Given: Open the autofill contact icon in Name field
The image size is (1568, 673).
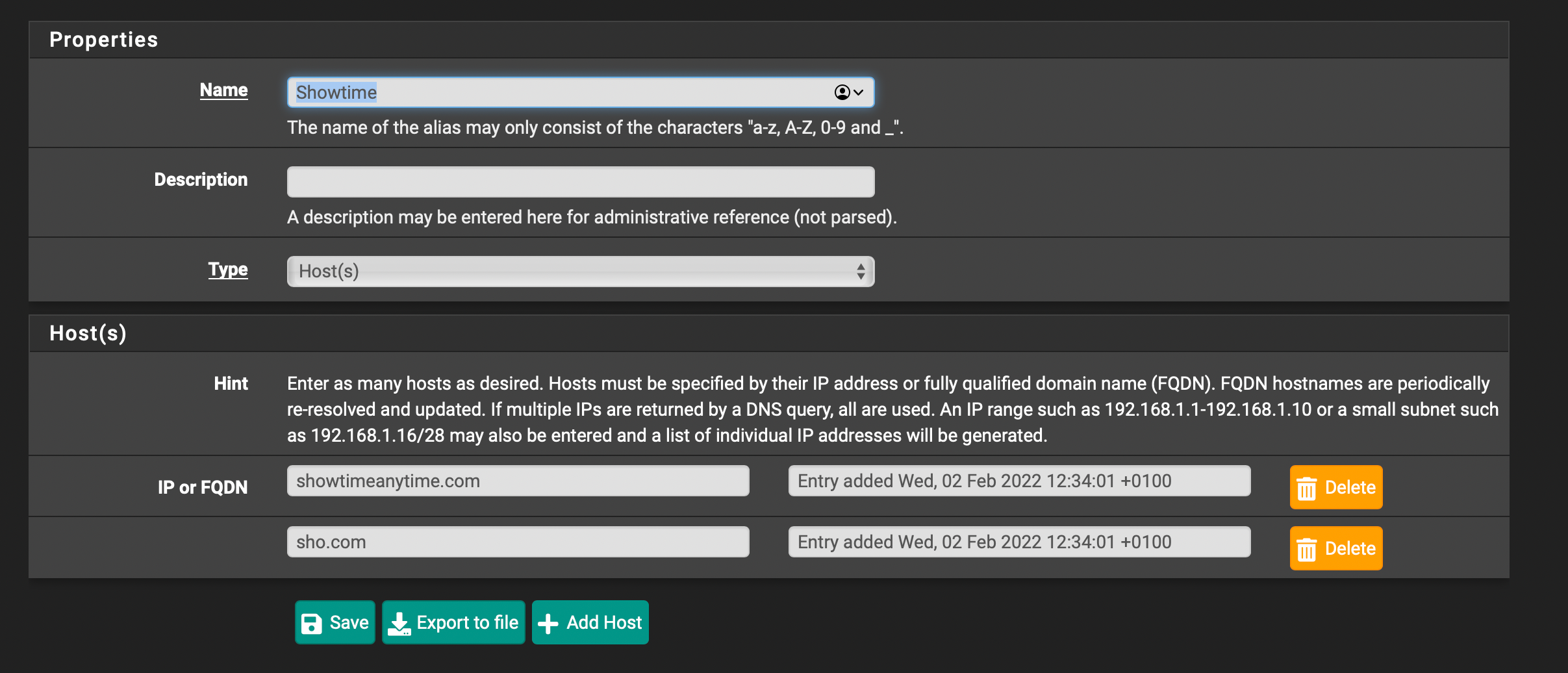Looking at the screenshot, I should coord(848,92).
